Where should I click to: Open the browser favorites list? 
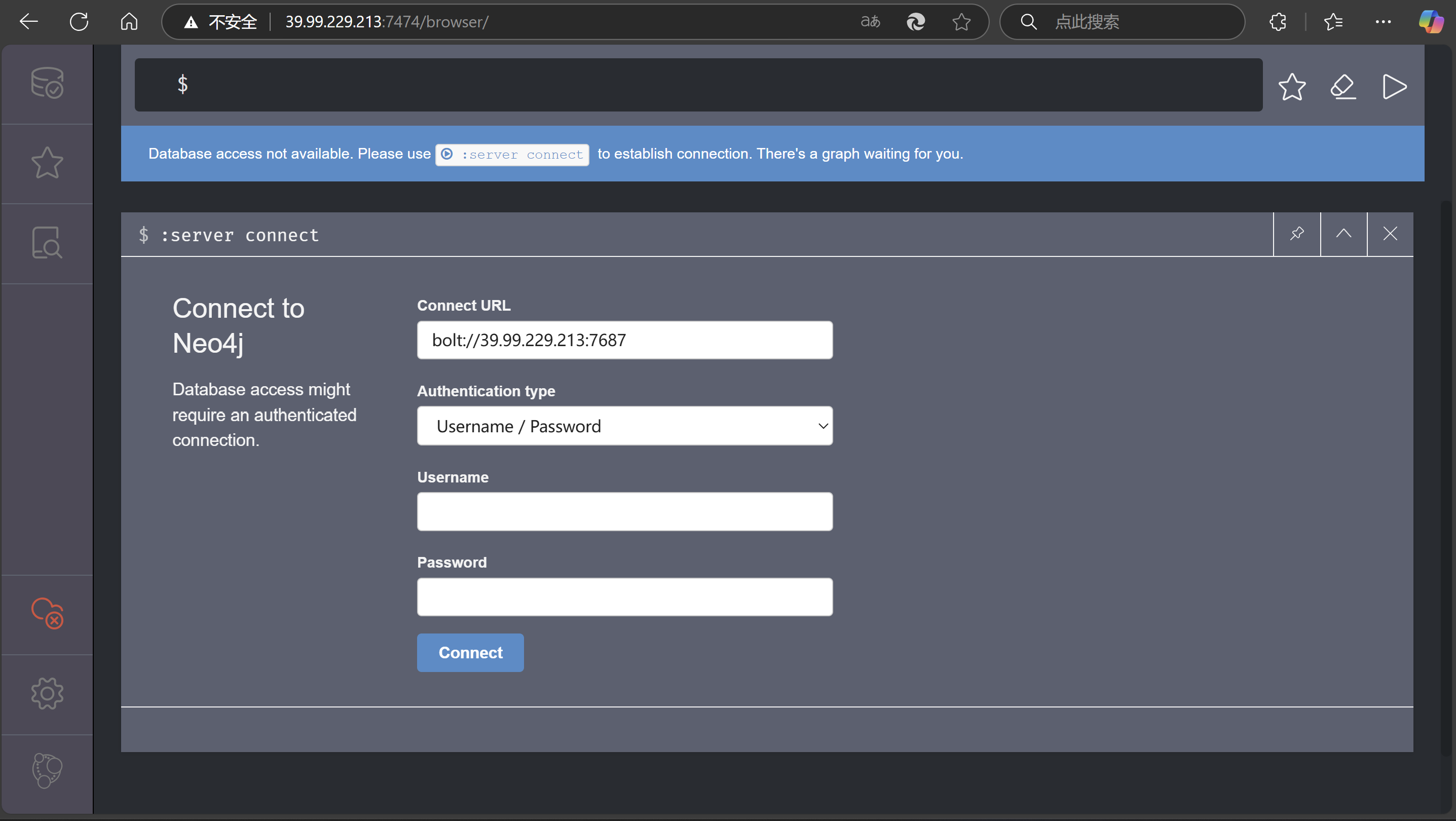pyautogui.click(x=1333, y=21)
